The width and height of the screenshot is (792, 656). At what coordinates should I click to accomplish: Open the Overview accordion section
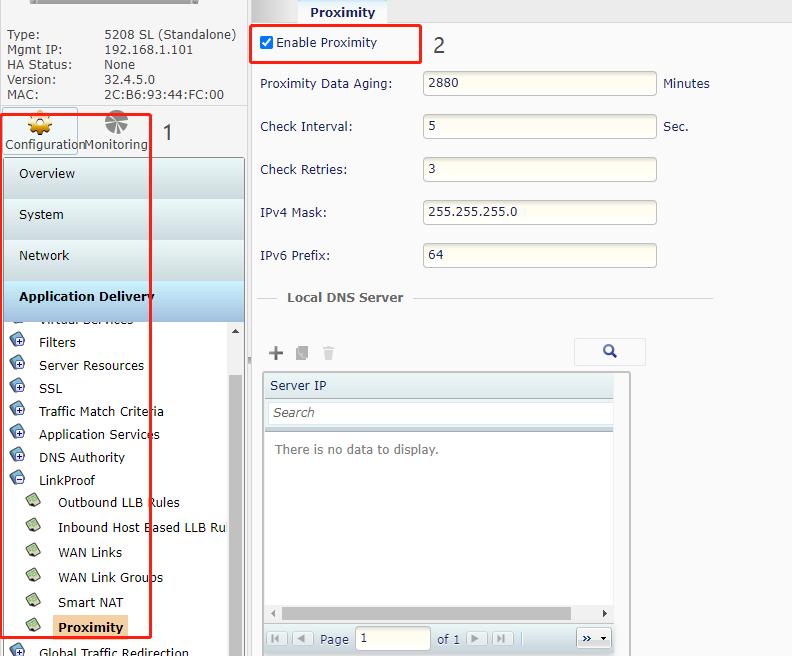(x=124, y=178)
